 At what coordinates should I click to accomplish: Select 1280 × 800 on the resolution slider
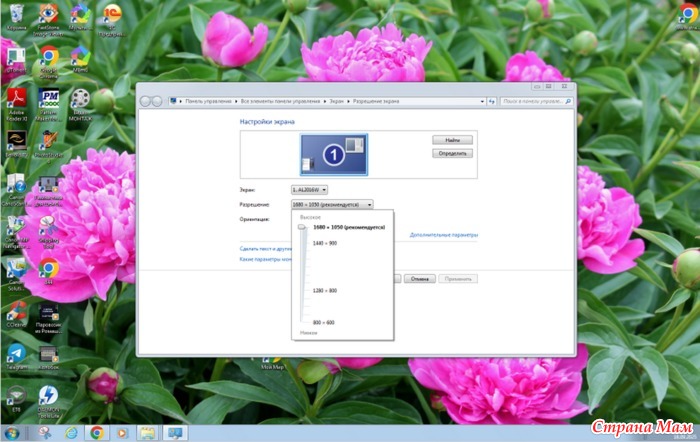[x=325, y=290]
